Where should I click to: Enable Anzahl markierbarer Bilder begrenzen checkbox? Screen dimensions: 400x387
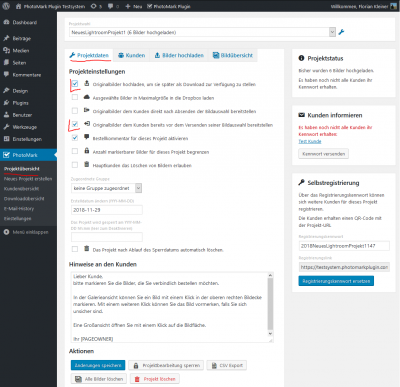[x=75, y=151]
